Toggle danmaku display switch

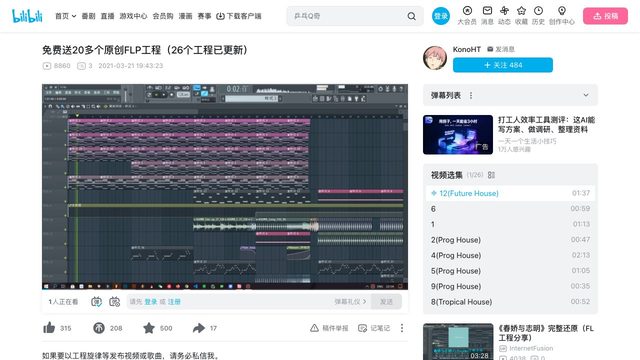point(96,302)
